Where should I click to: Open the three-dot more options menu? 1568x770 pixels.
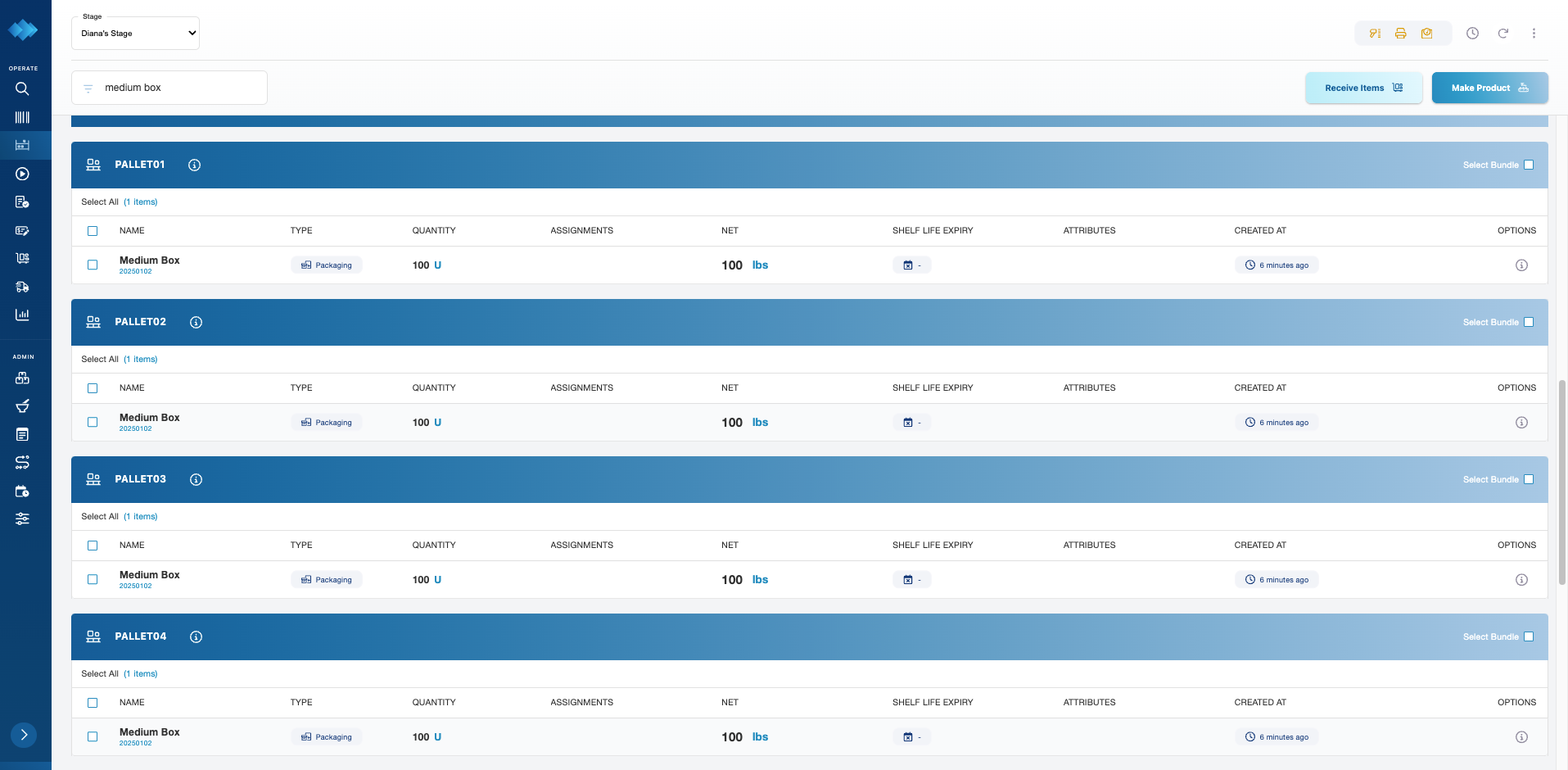pyautogui.click(x=1534, y=34)
